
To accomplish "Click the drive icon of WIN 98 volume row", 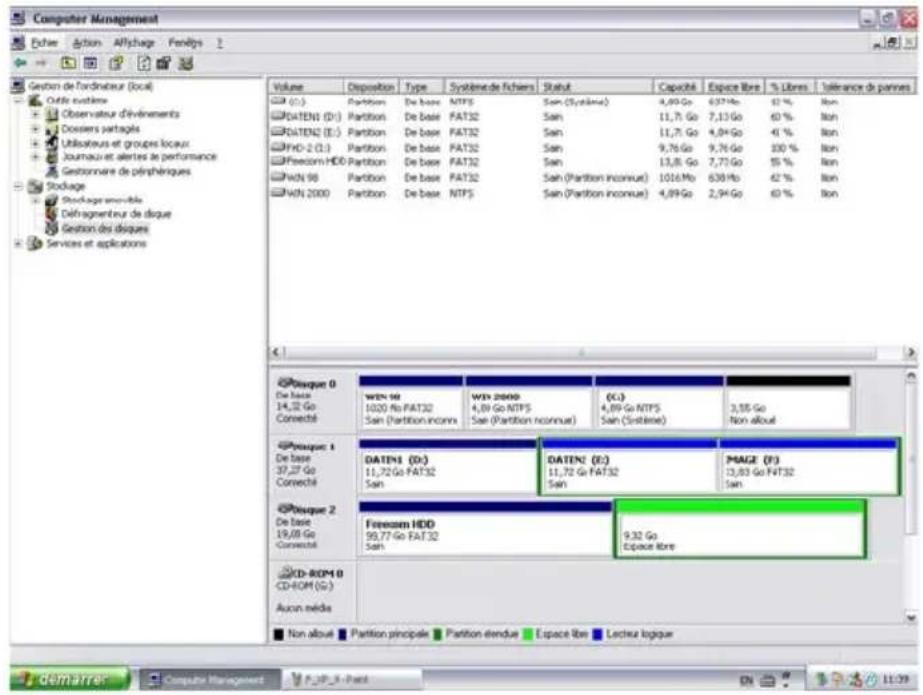I will click(278, 177).
